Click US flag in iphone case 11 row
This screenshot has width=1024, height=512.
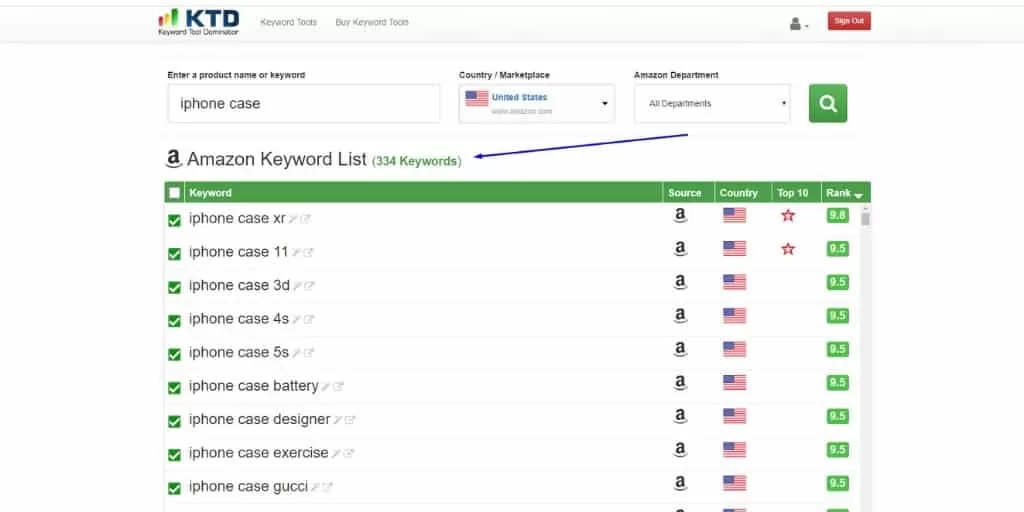734,249
